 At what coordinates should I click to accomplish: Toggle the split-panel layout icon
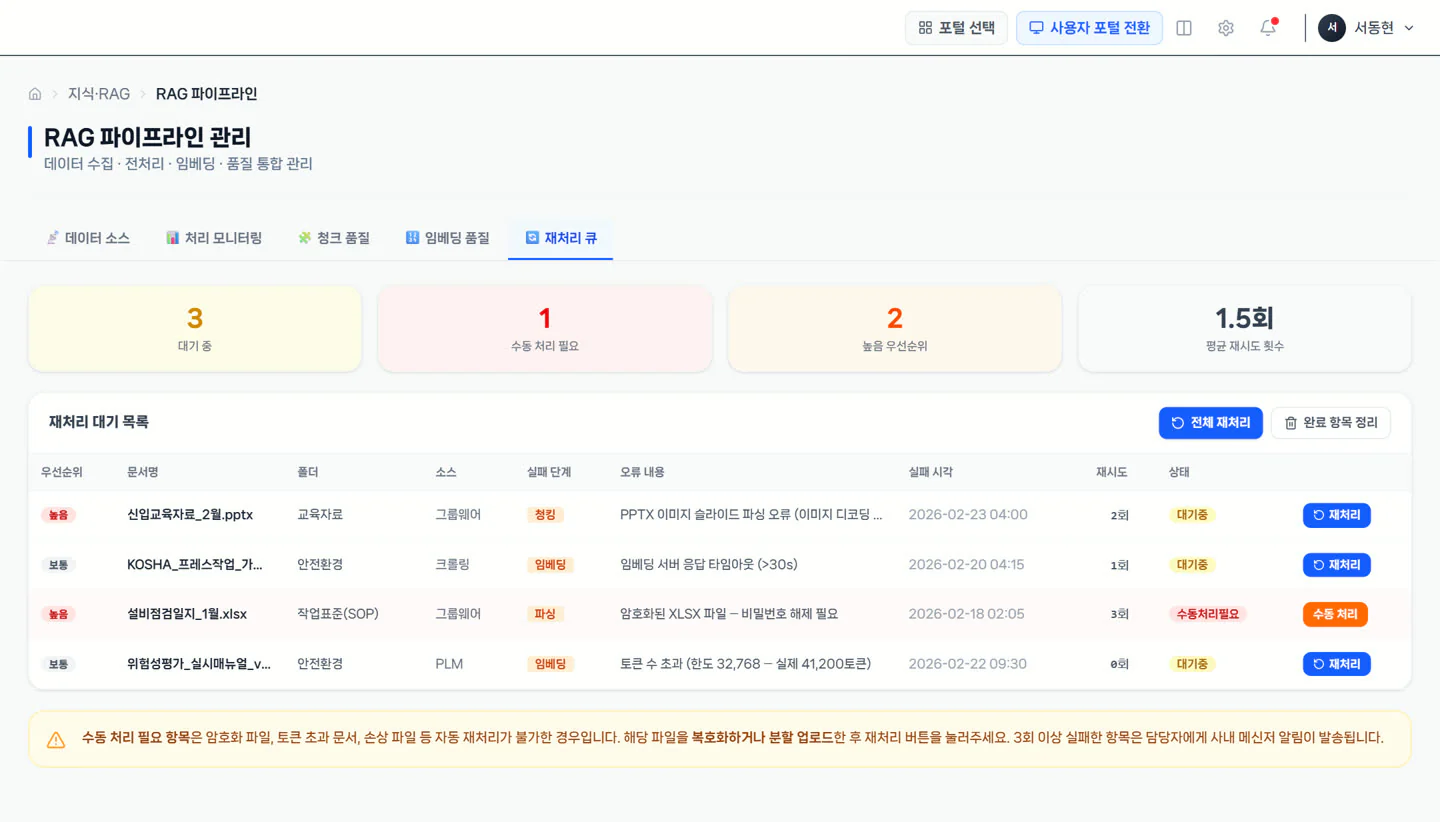(x=1184, y=28)
